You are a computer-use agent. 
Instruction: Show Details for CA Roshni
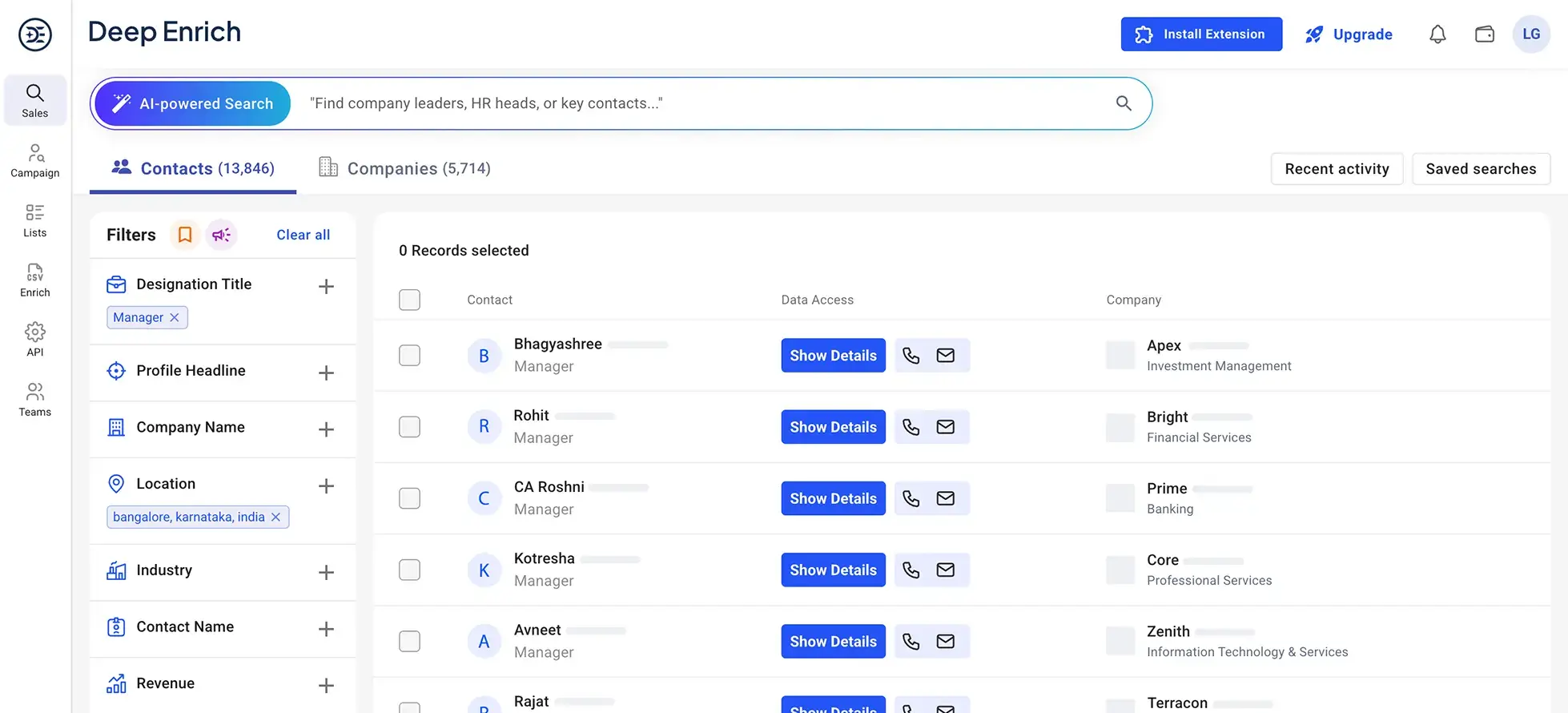[x=833, y=498]
